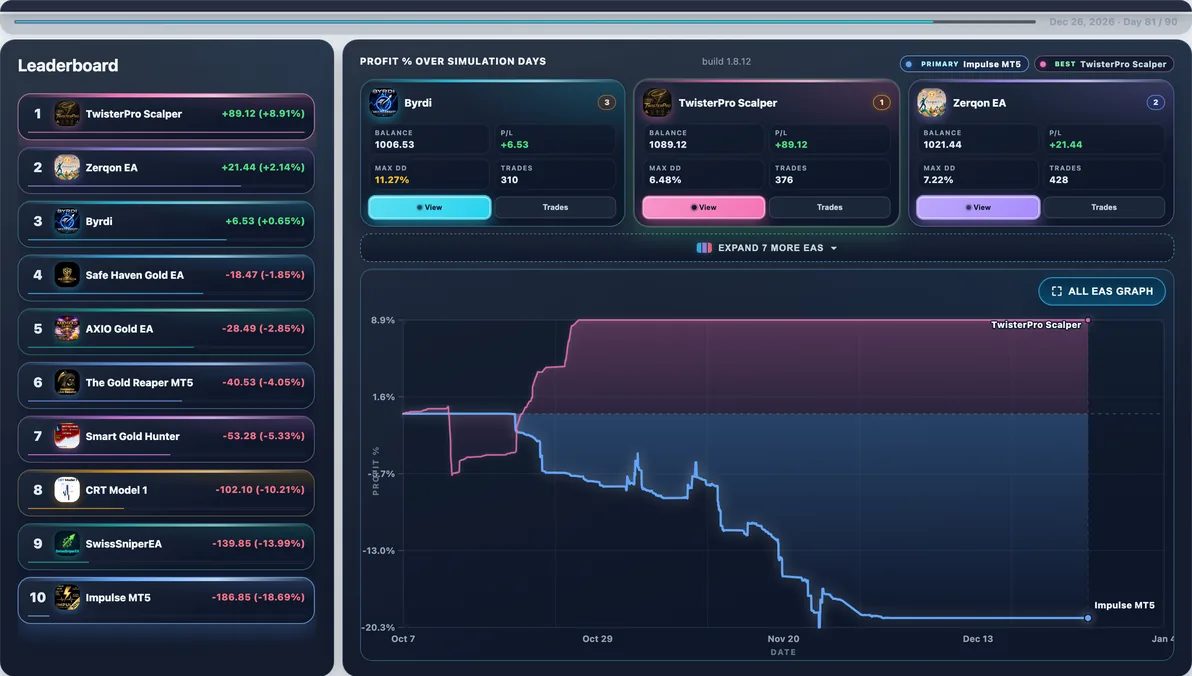Select leaderboard row 10 Impulse MT5
This screenshot has height=676, width=1192.
pyautogui.click(x=166, y=601)
